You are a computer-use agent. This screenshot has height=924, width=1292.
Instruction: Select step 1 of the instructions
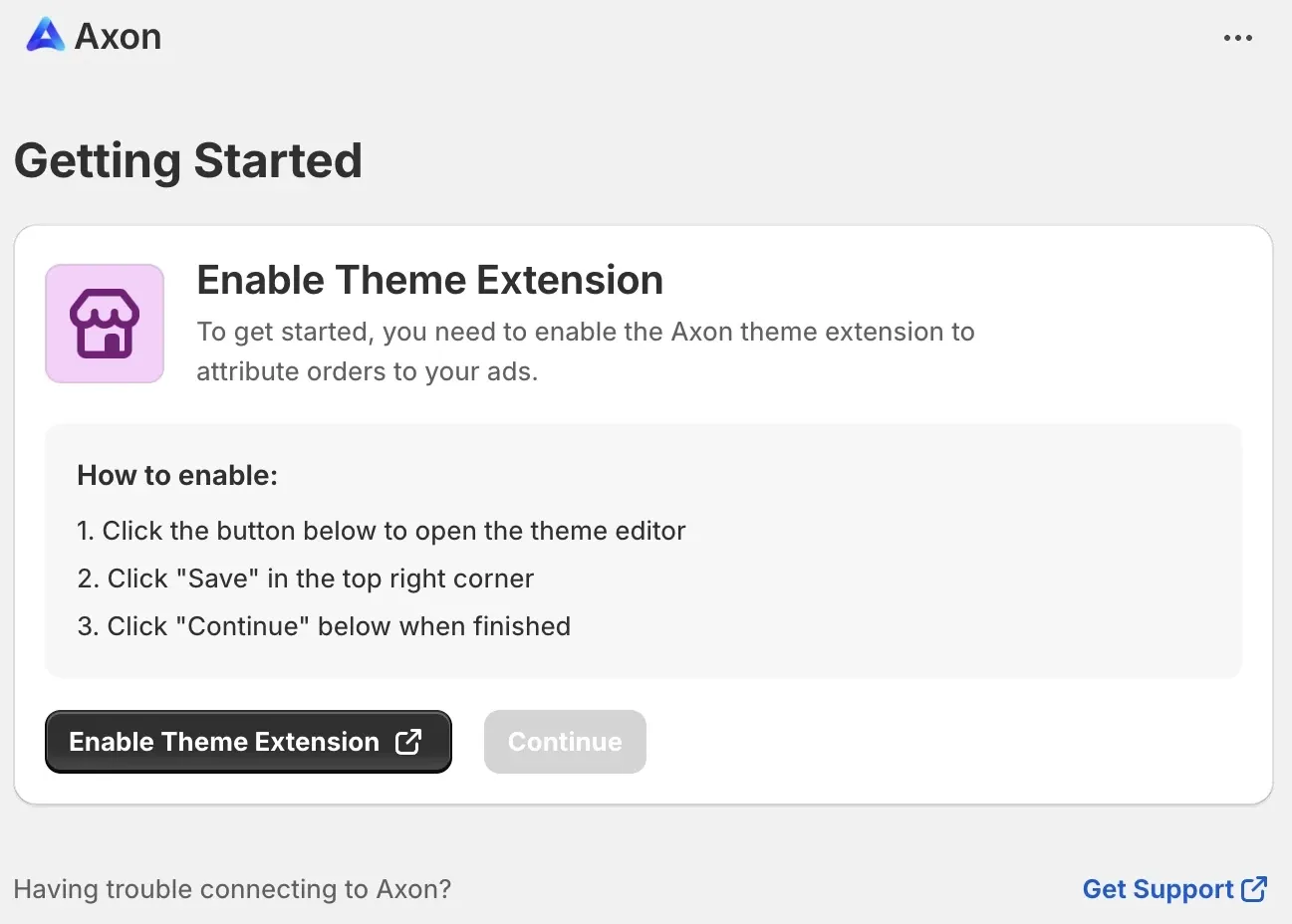click(x=382, y=530)
